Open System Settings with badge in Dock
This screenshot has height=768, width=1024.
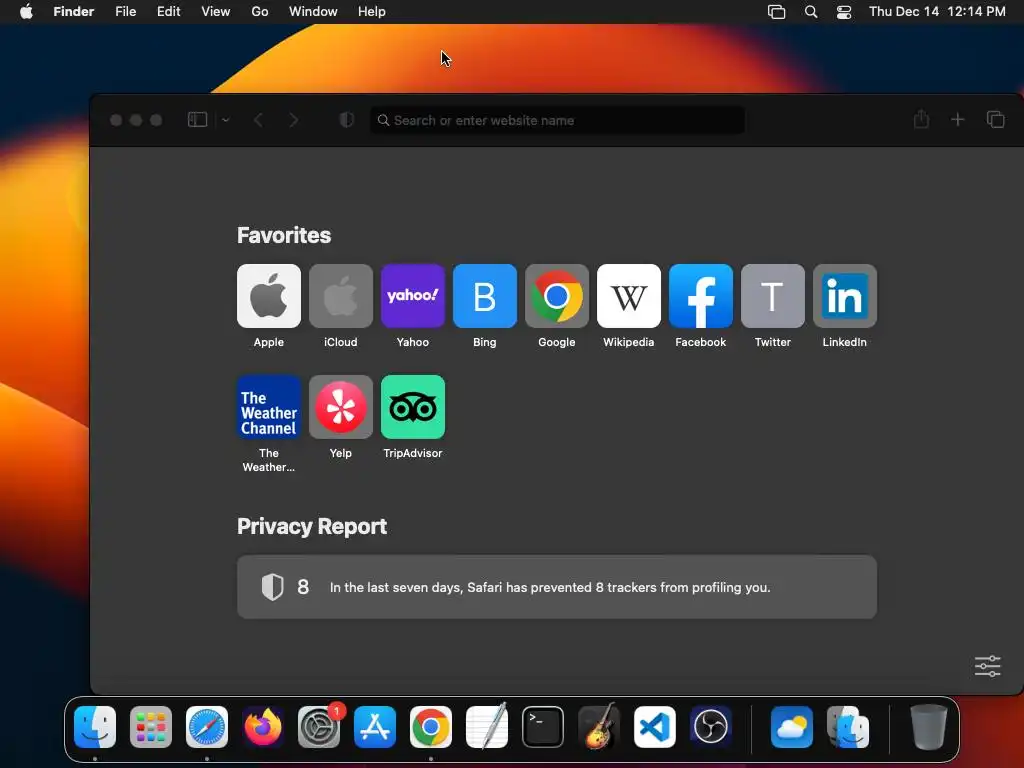319,727
